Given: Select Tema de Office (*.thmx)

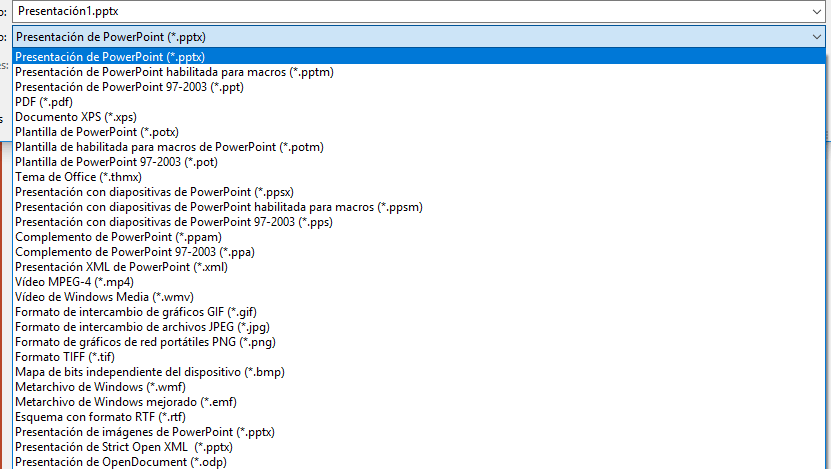Looking at the screenshot, I should tap(419, 177).
